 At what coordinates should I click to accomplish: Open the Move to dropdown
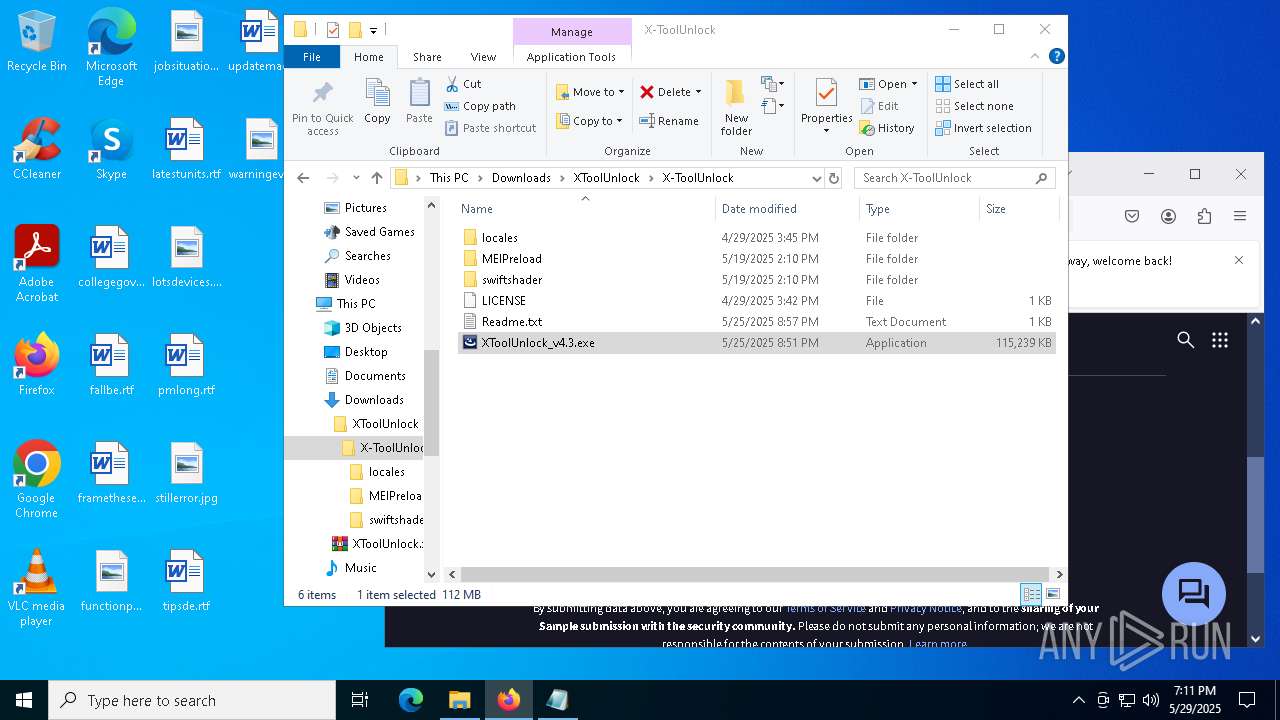(590, 92)
